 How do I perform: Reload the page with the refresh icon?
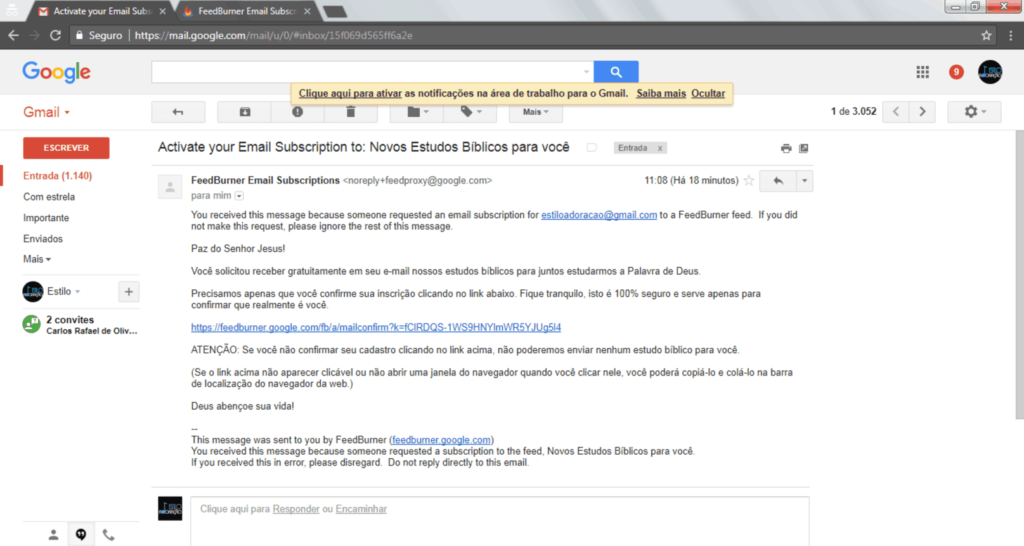(56, 35)
